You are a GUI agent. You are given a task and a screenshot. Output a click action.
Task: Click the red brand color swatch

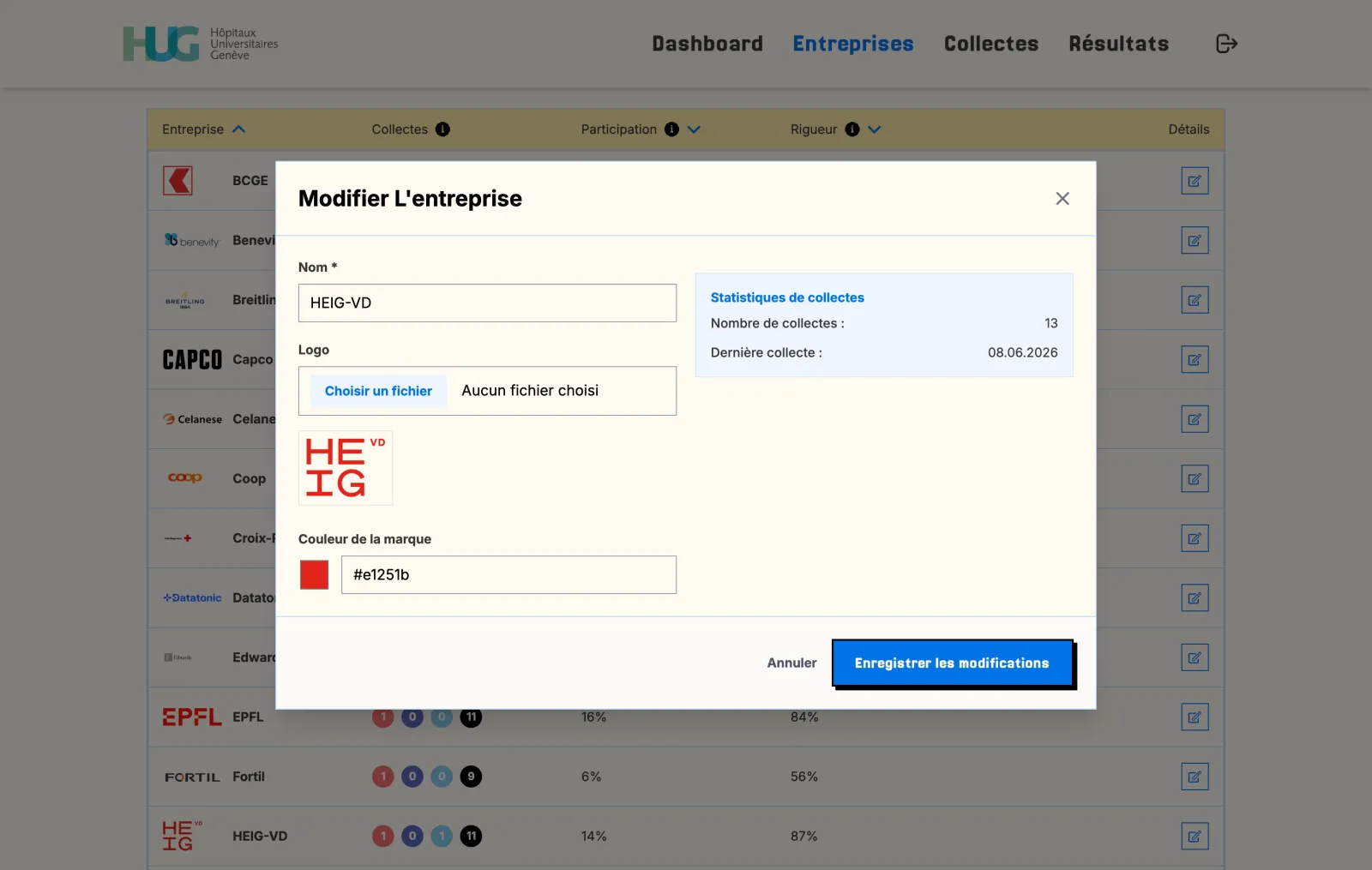(x=314, y=575)
